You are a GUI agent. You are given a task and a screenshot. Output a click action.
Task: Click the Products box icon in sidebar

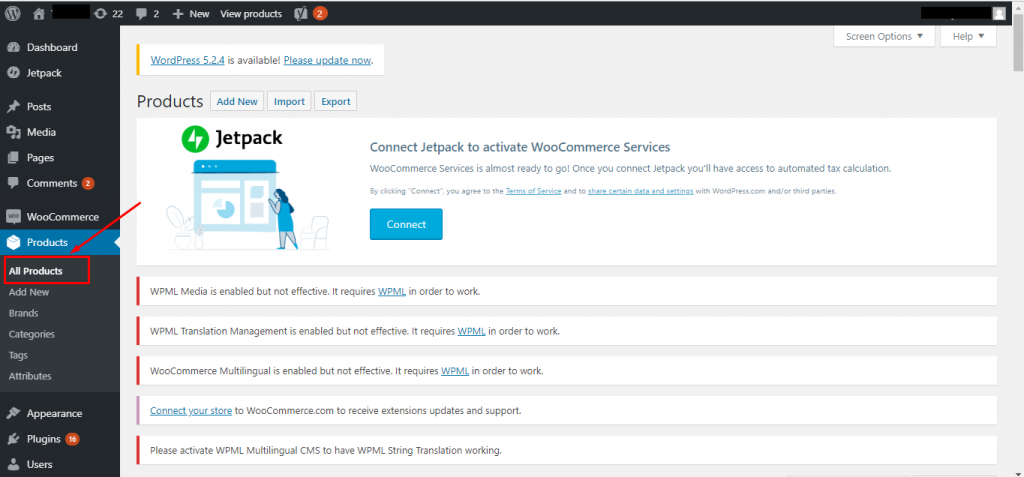[13, 242]
